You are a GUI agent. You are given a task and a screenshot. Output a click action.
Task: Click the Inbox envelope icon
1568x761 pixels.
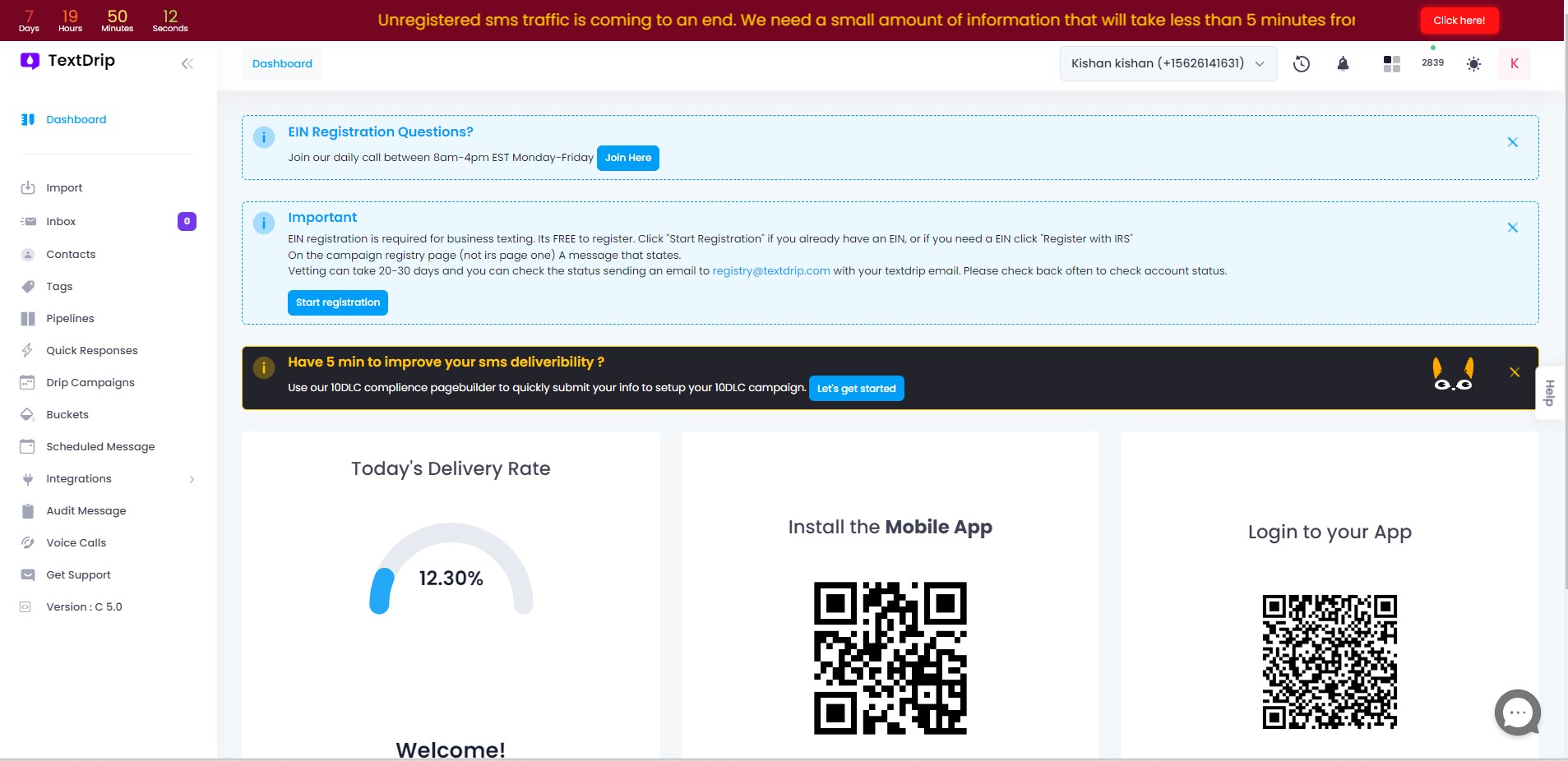coord(28,221)
